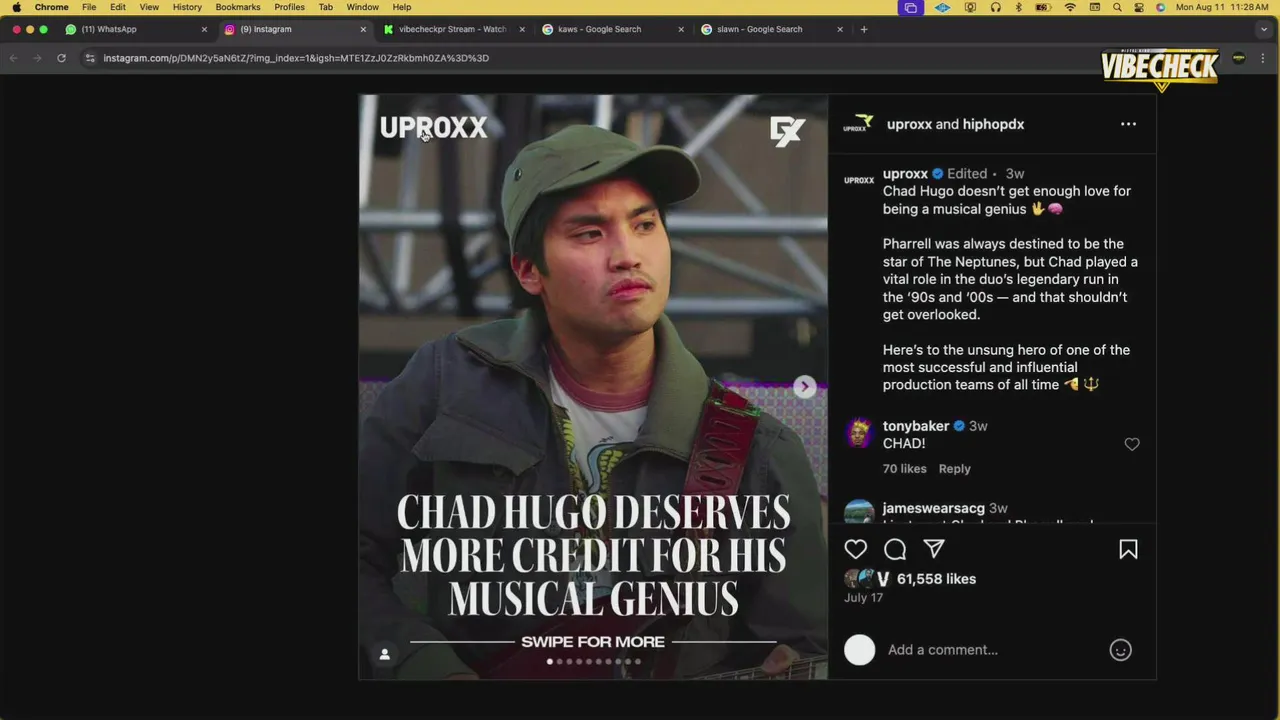
Task: Open Spotlight search in menu bar
Action: point(1117,7)
